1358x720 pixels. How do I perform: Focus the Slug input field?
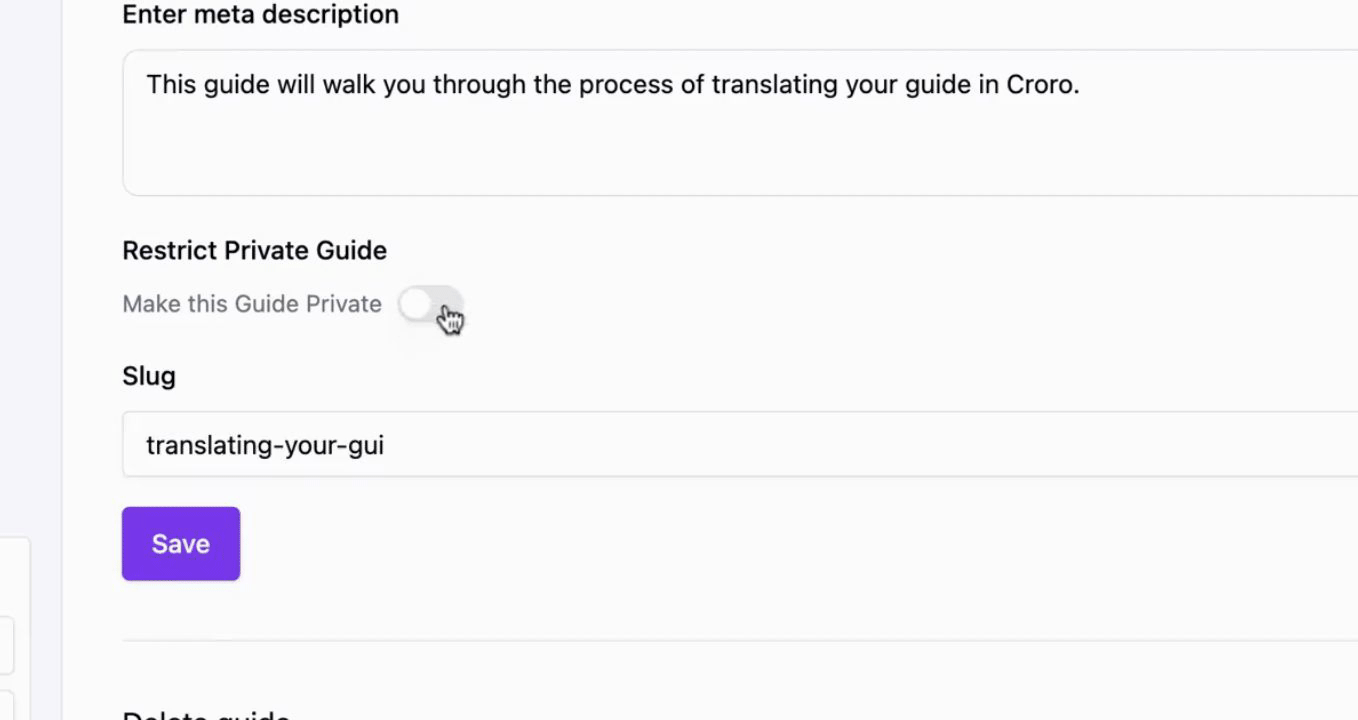[740, 444]
